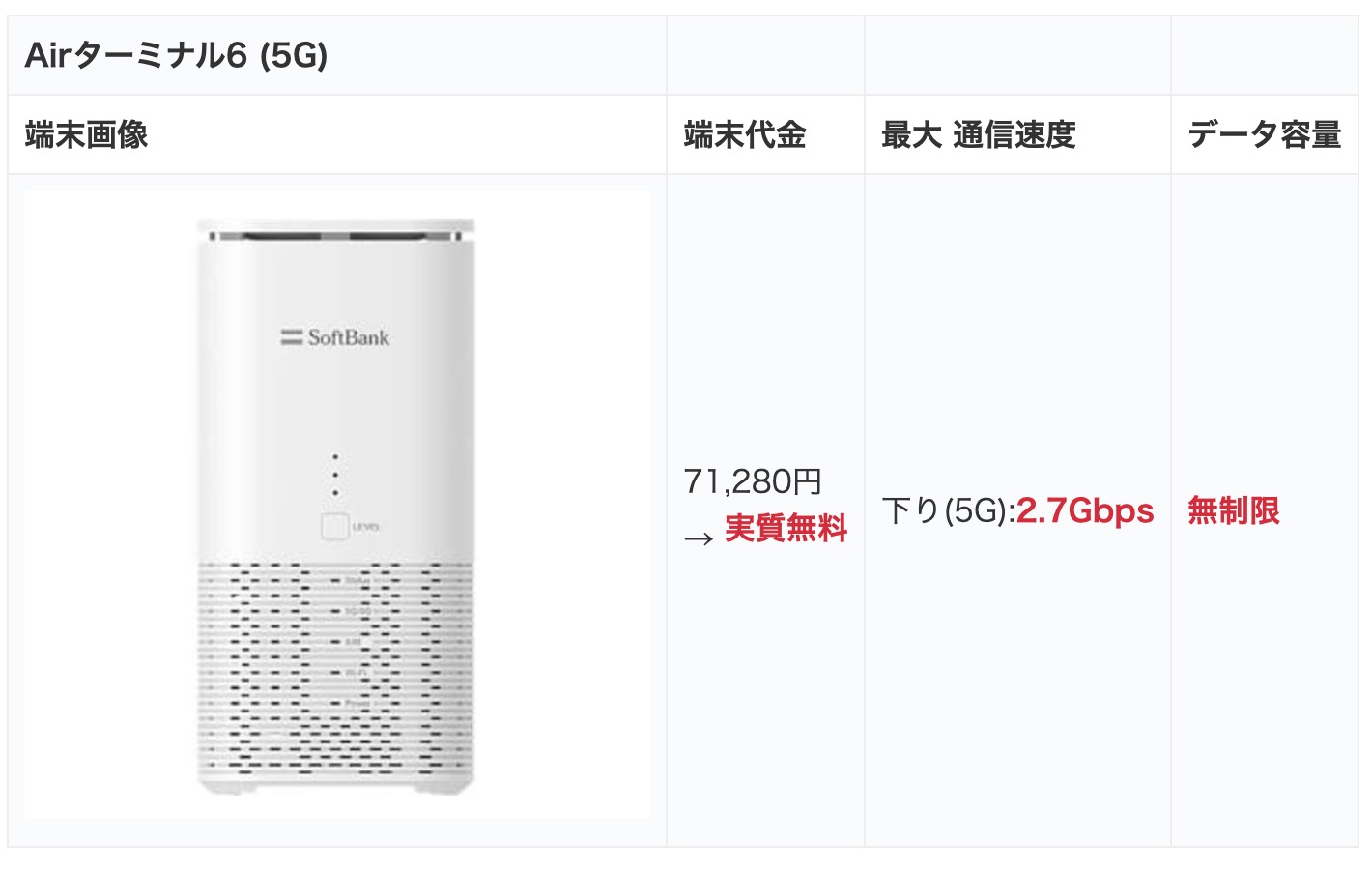This screenshot has width=1372, height=872.
Task: Click the 端末代金 column header
Action: pos(765,134)
